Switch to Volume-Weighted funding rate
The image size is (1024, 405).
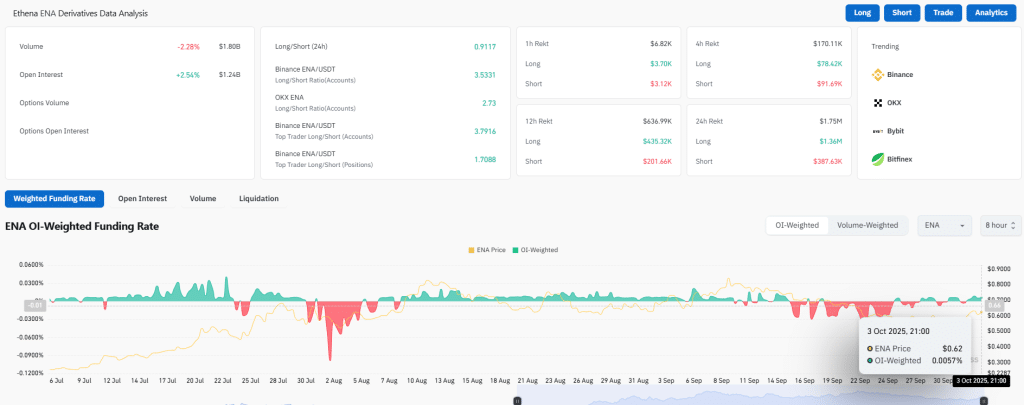pos(867,226)
